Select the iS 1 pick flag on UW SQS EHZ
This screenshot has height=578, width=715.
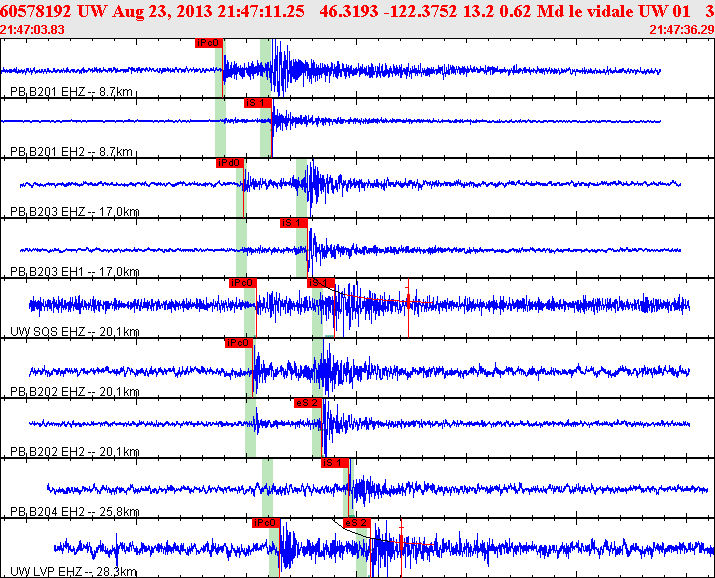point(321,283)
